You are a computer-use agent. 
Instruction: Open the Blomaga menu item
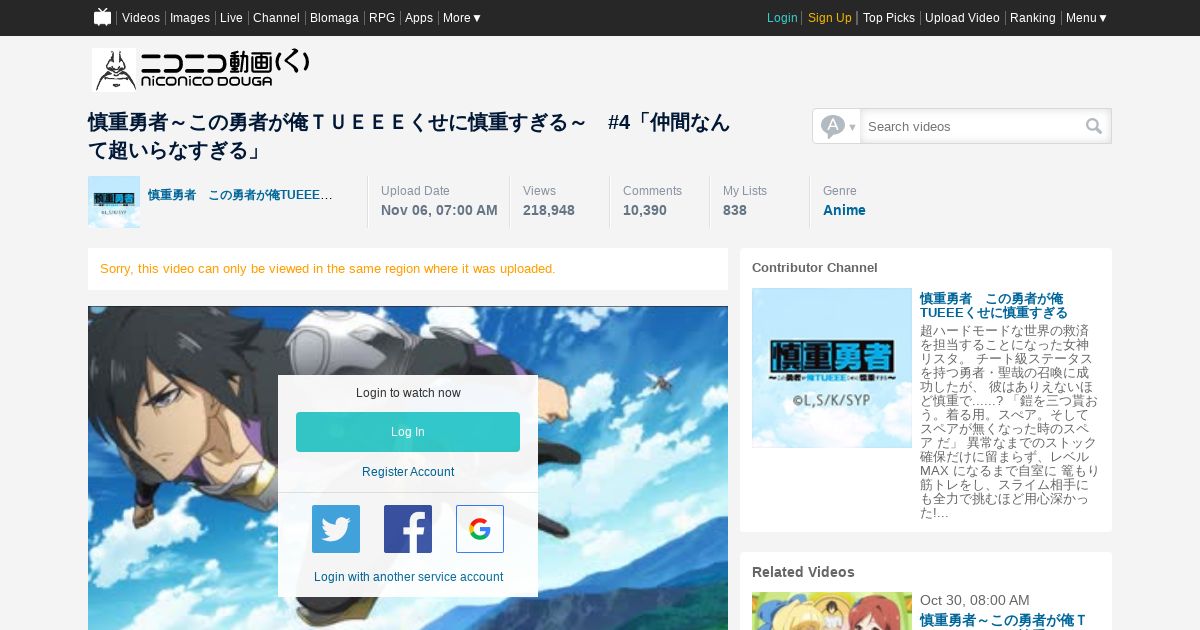pos(334,18)
